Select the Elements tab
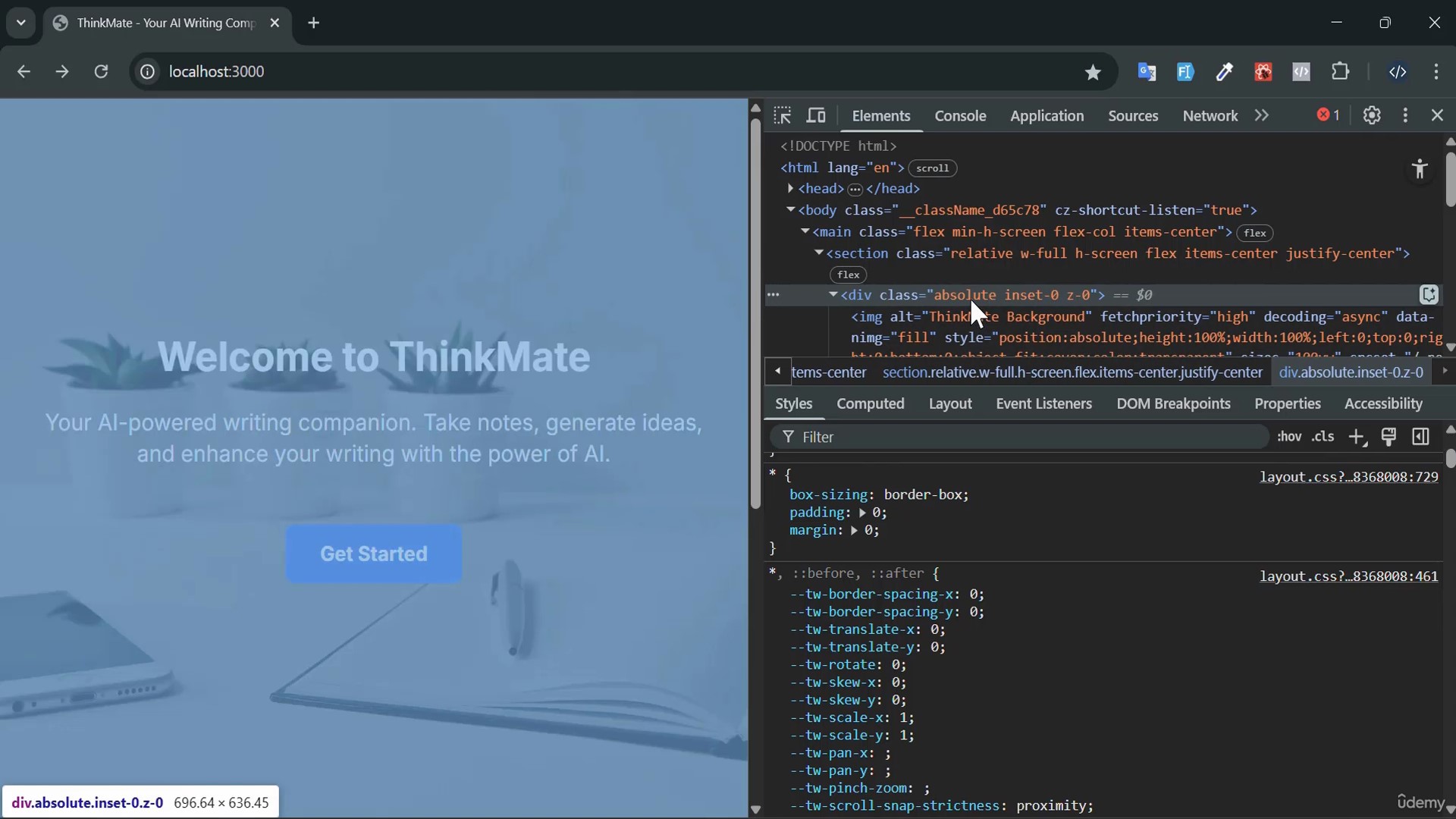This screenshot has width=1456, height=819. [x=880, y=116]
